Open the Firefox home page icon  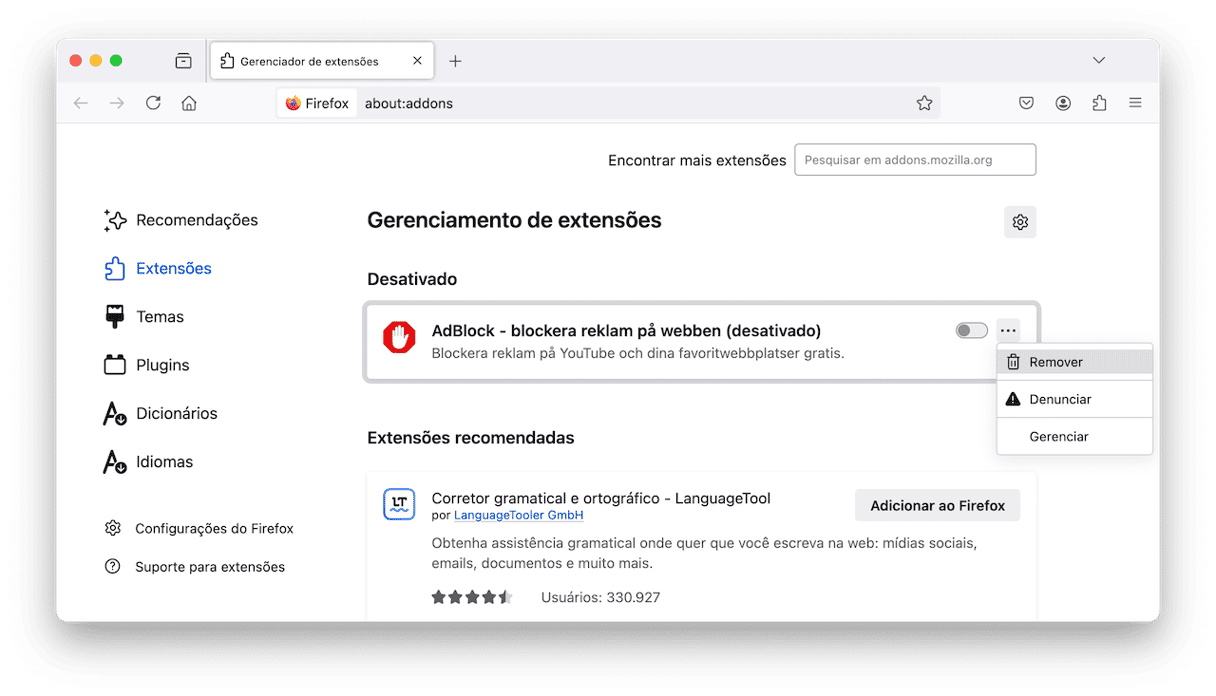pyautogui.click(x=189, y=103)
